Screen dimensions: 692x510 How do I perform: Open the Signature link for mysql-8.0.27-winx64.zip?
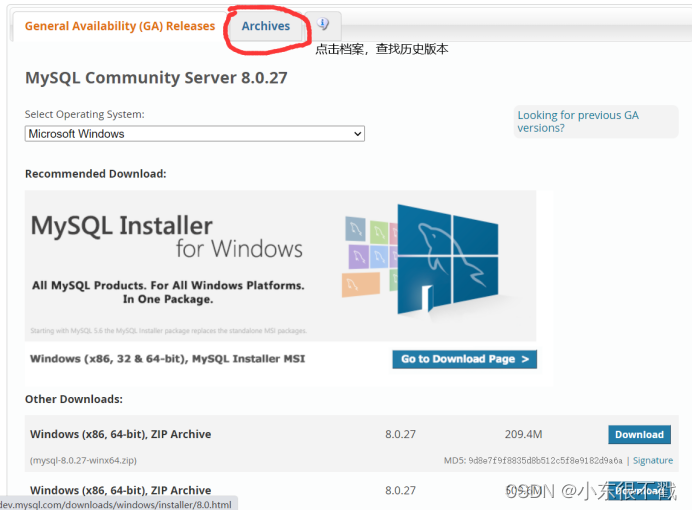(x=653, y=461)
